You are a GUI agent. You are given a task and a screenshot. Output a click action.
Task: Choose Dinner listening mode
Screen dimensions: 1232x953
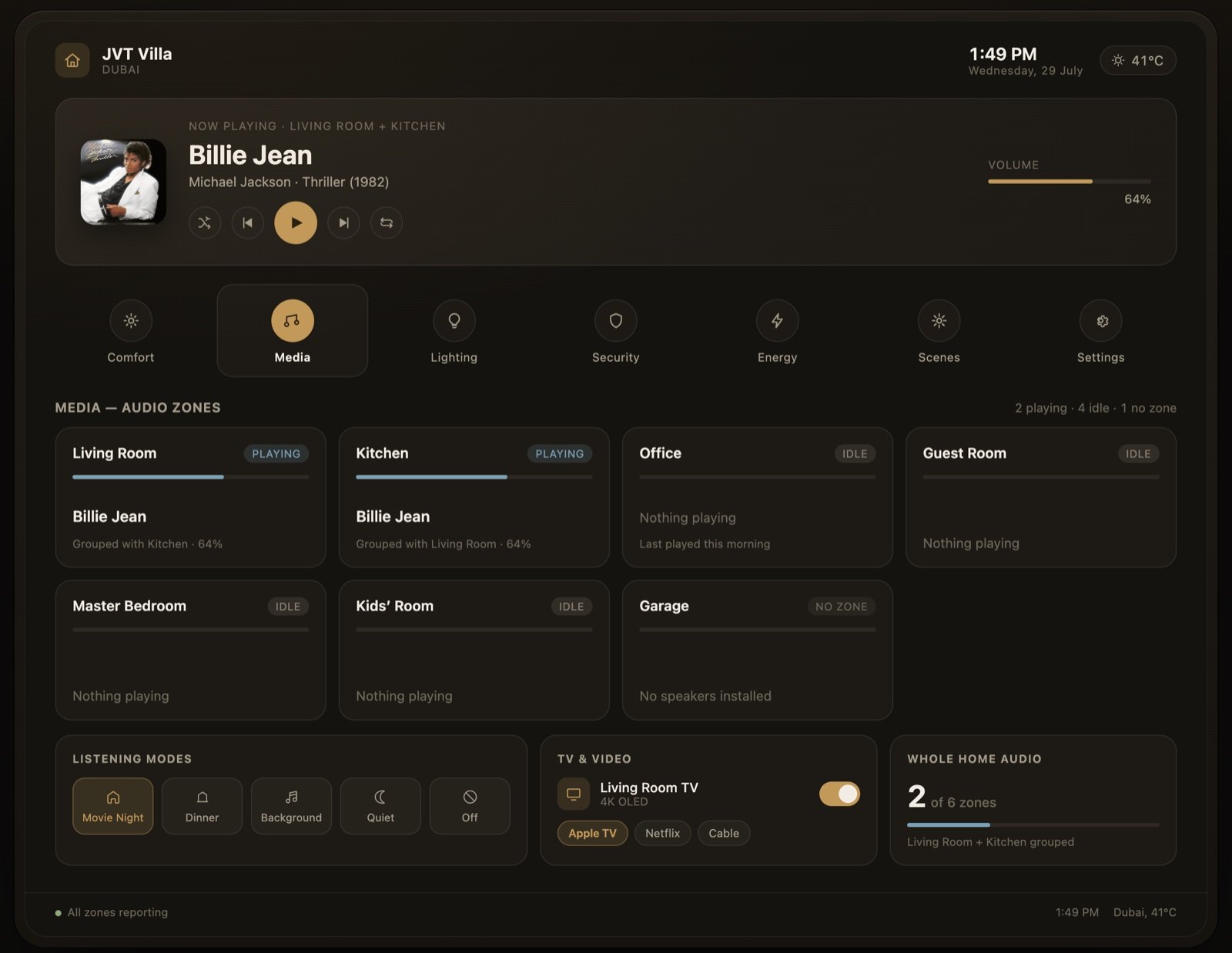pyautogui.click(x=203, y=806)
